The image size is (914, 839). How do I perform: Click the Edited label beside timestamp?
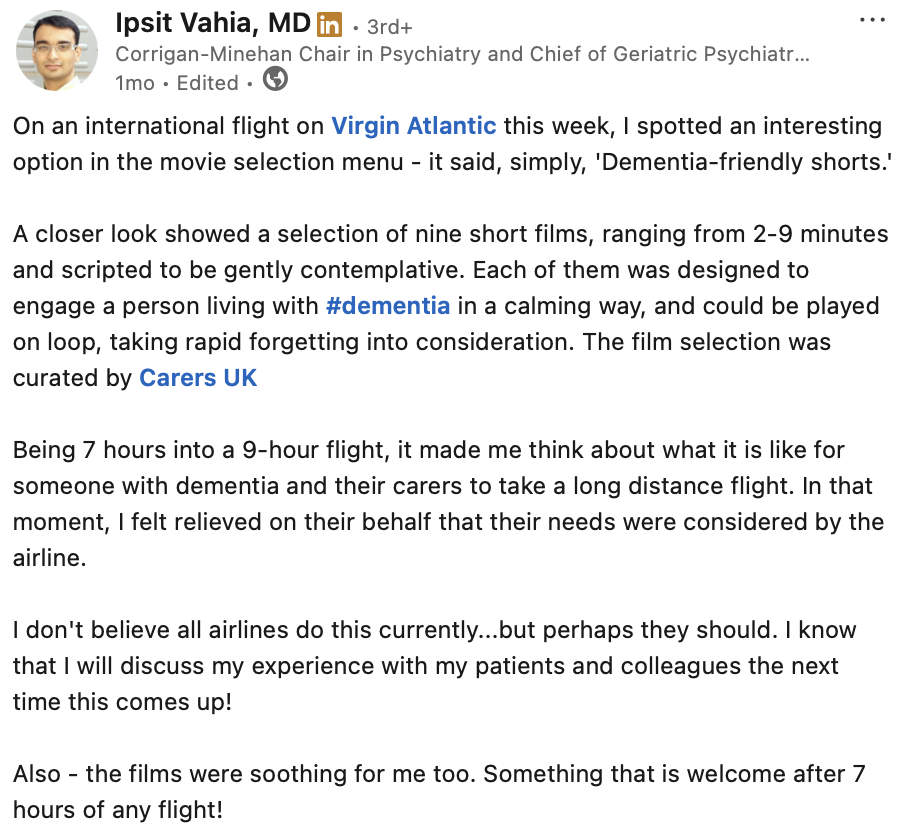coord(208,83)
